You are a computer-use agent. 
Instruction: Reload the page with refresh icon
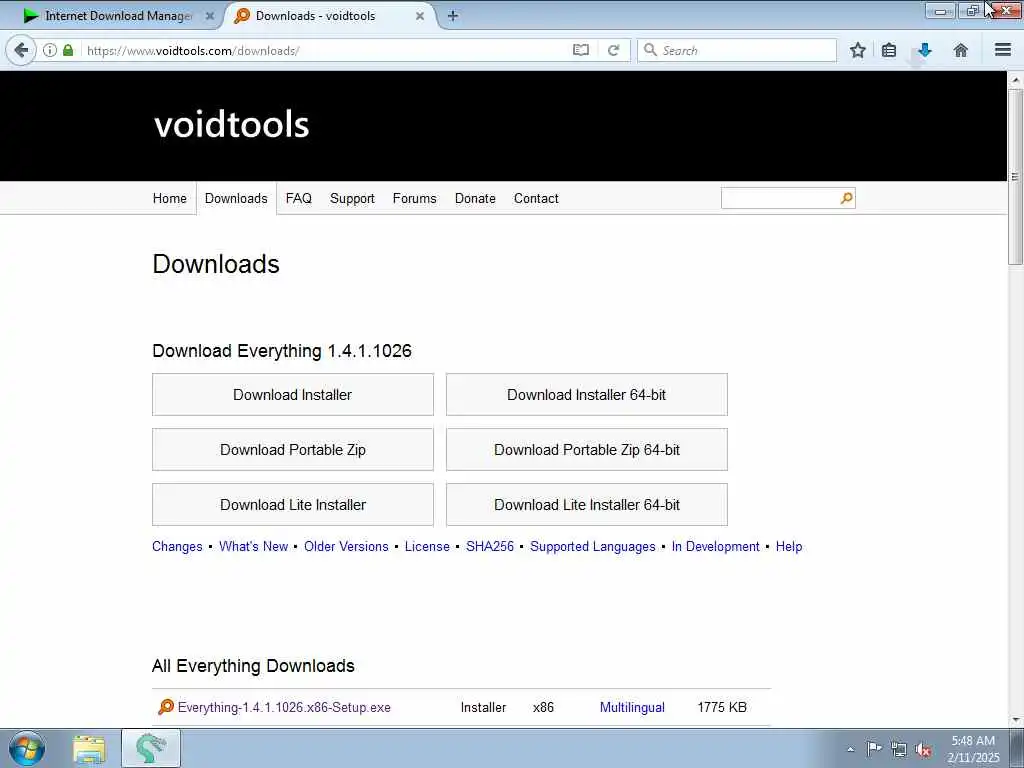tap(613, 50)
